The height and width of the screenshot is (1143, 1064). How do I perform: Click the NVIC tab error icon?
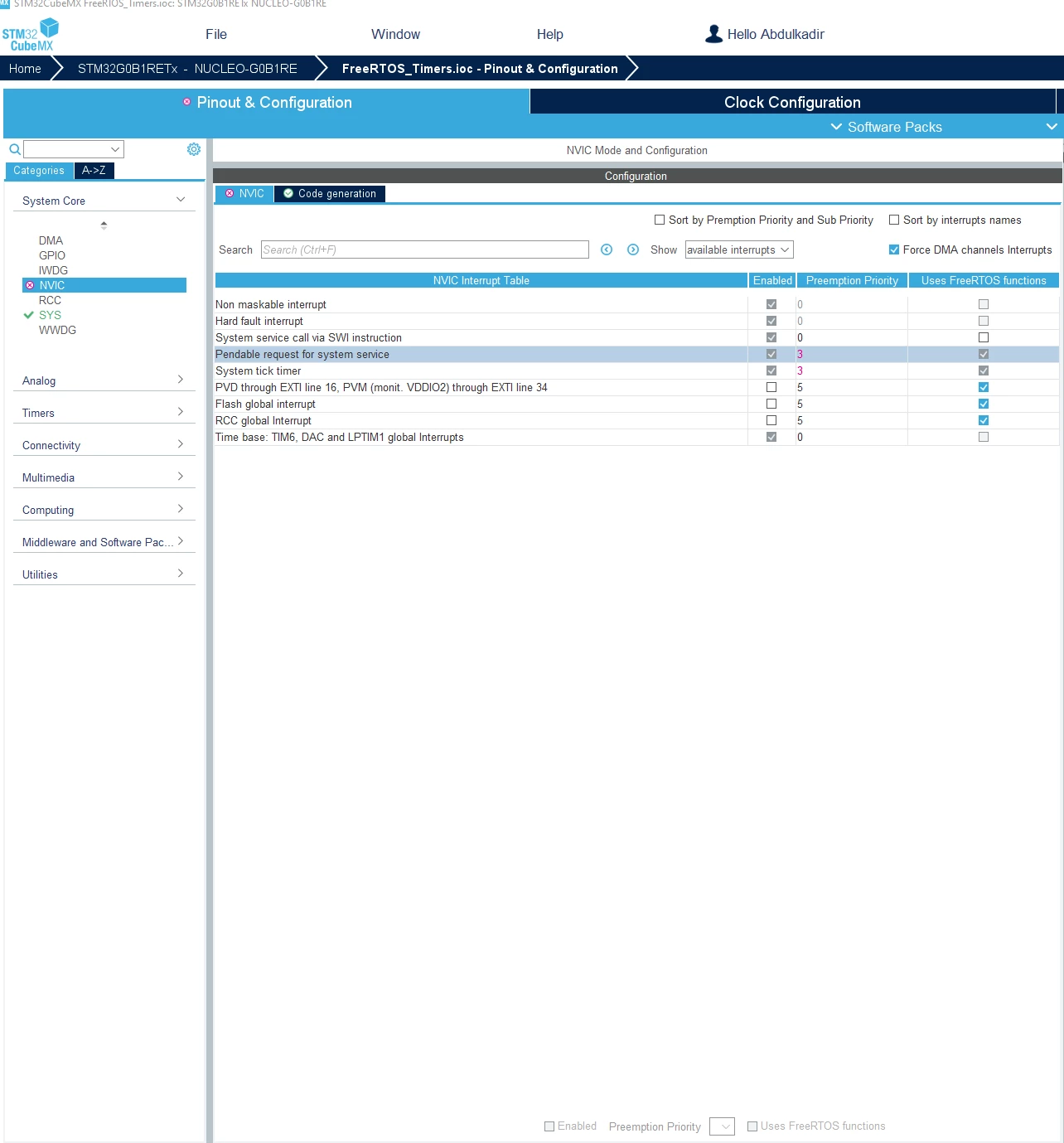230,193
